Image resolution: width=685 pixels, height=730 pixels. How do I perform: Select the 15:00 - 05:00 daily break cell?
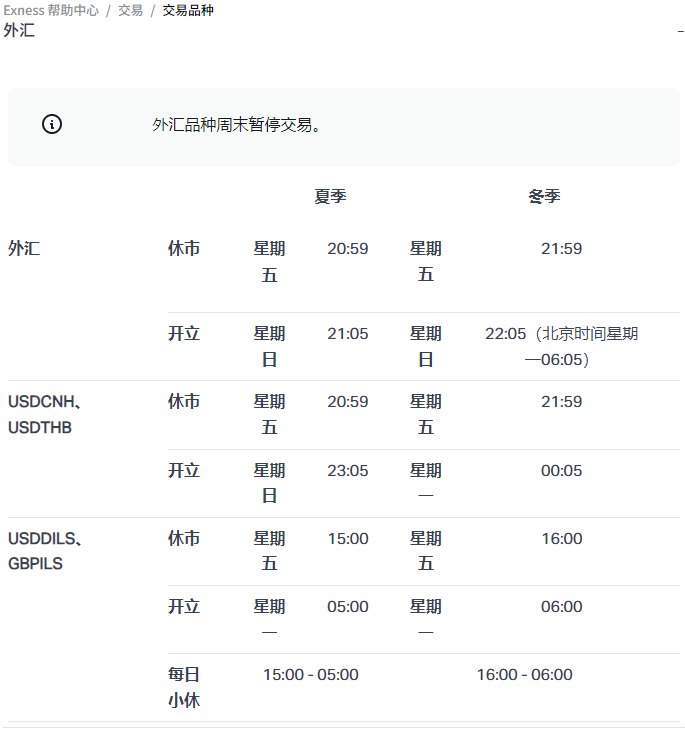tap(310, 675)
